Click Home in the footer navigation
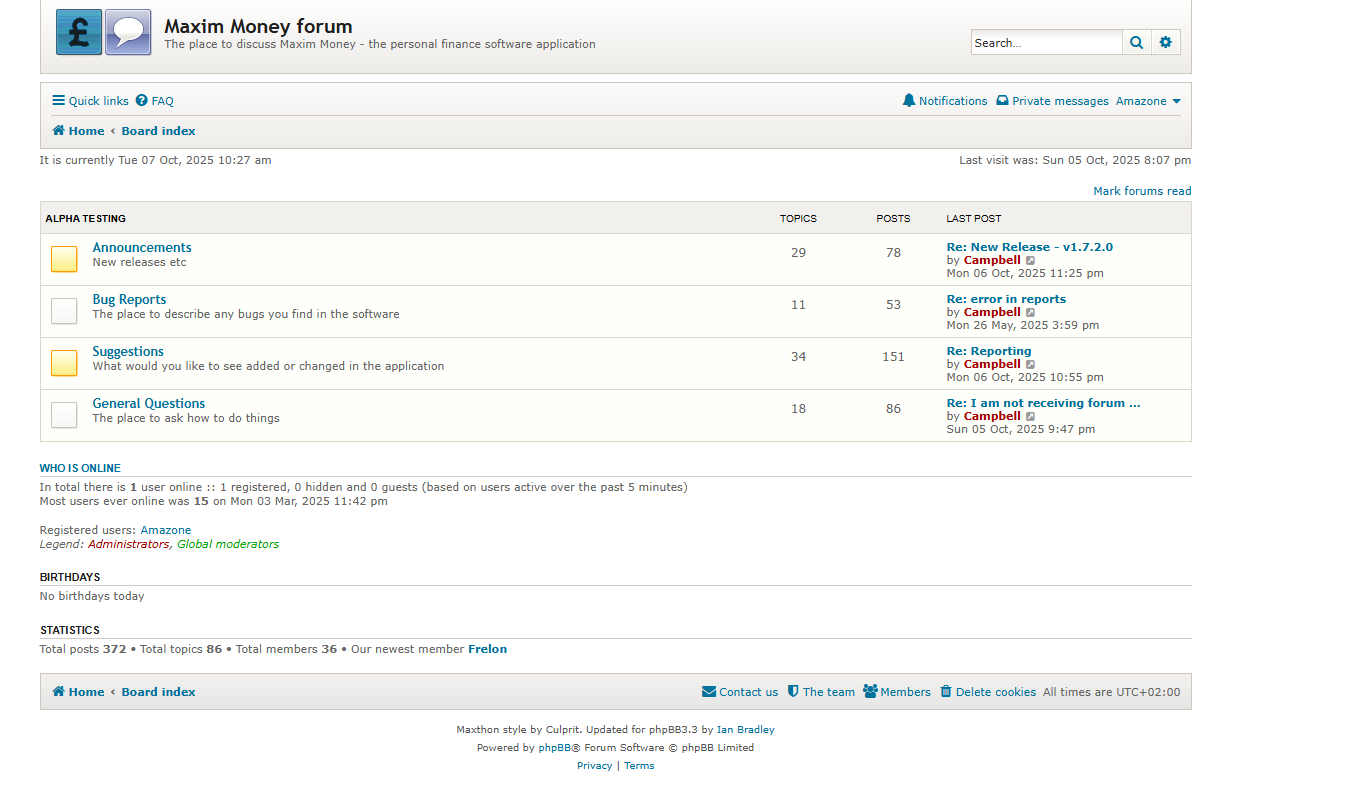The image size is (1366, 786). click(78, 692)
